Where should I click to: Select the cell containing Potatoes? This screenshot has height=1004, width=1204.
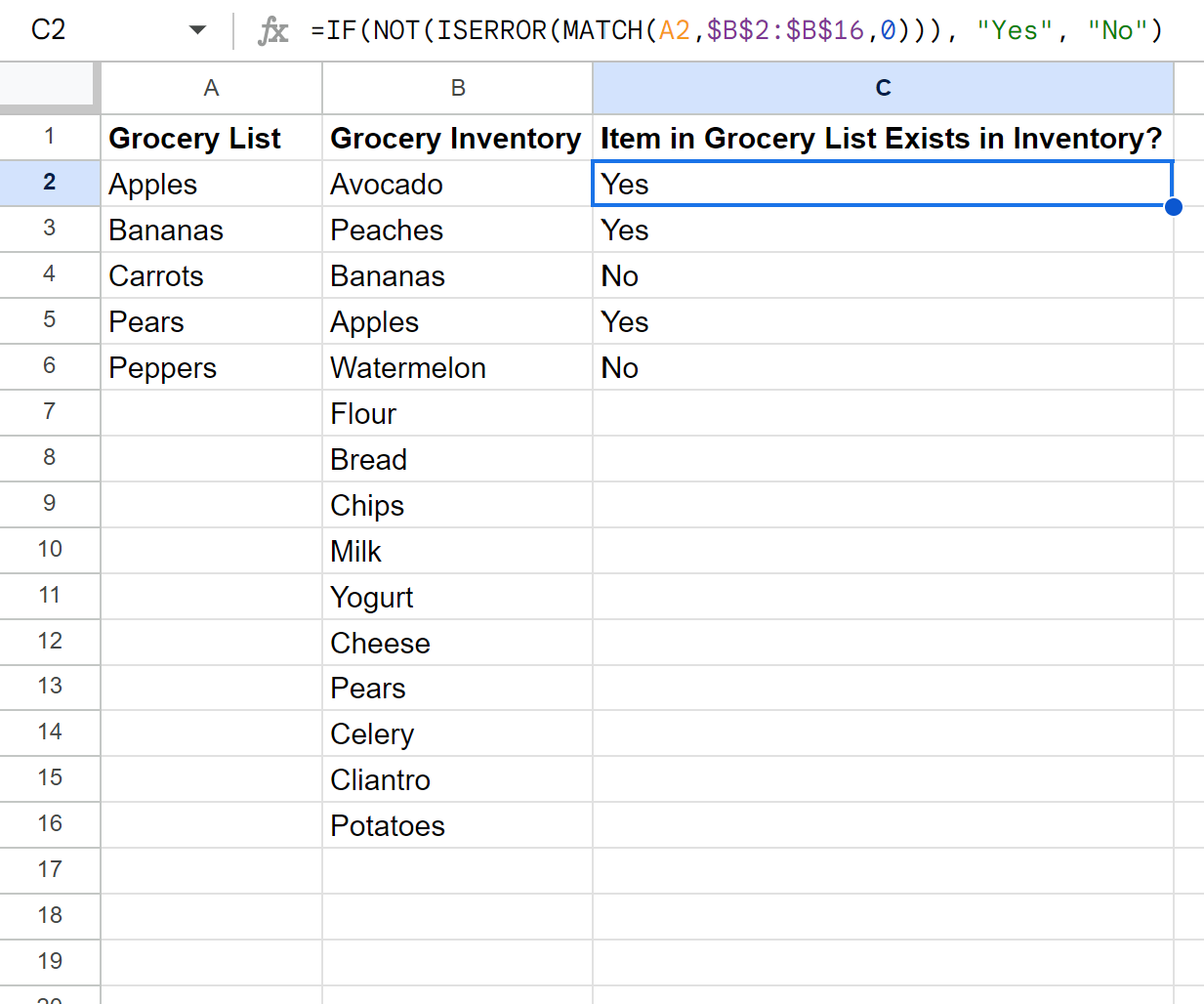point(458,825)
